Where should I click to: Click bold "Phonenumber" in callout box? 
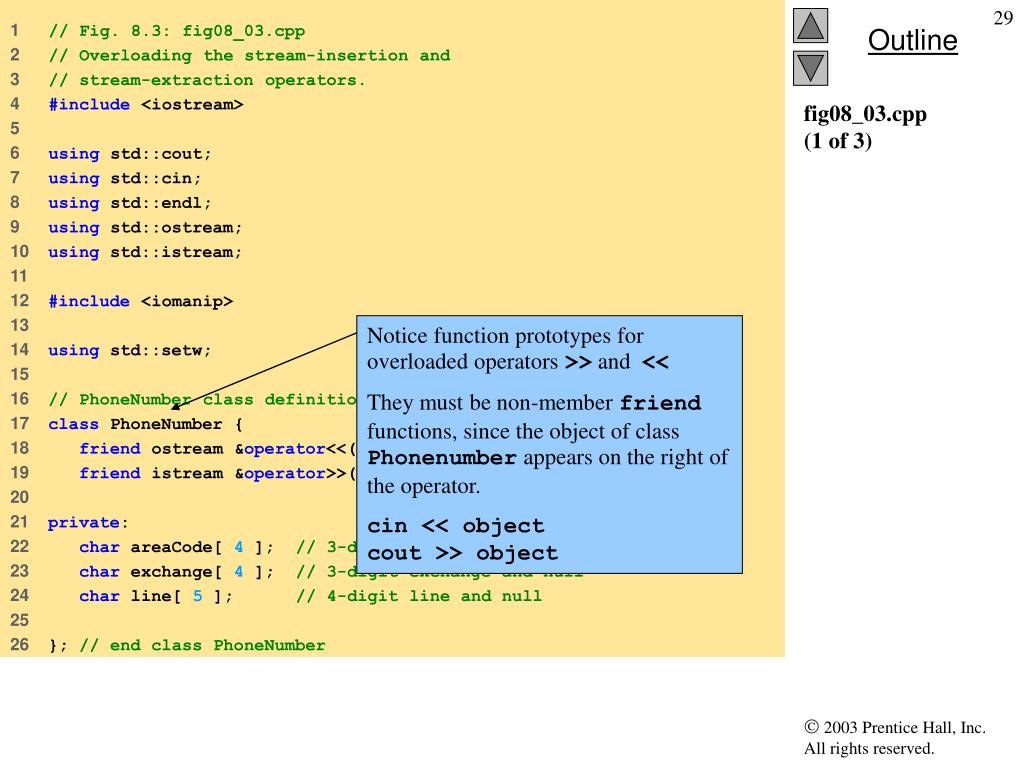coord(442,458)
